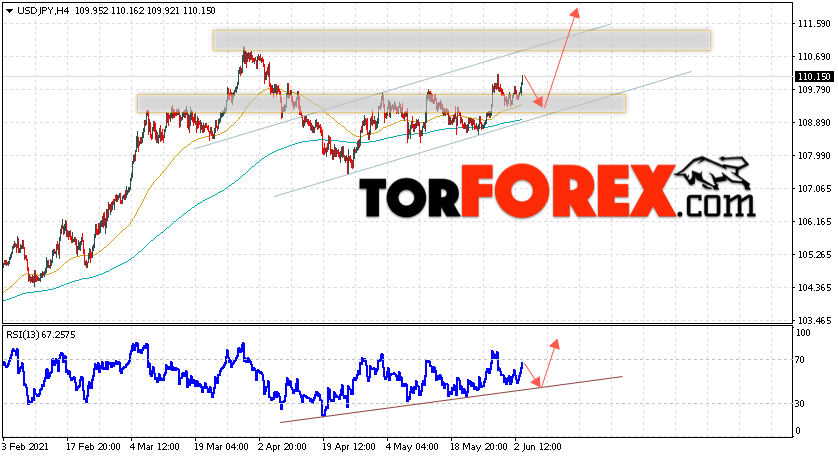Select the upper gray resistance zone rectangle
This screenshot has width=838, height=458.
tap(462, 41)
